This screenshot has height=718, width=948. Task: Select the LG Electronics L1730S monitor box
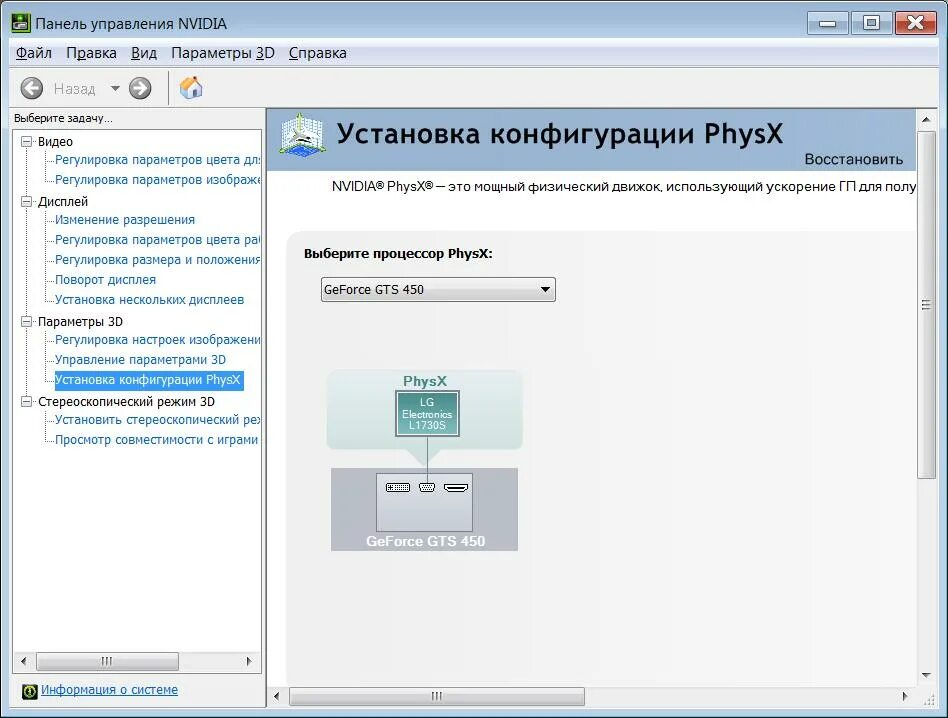tap(427, 413)
